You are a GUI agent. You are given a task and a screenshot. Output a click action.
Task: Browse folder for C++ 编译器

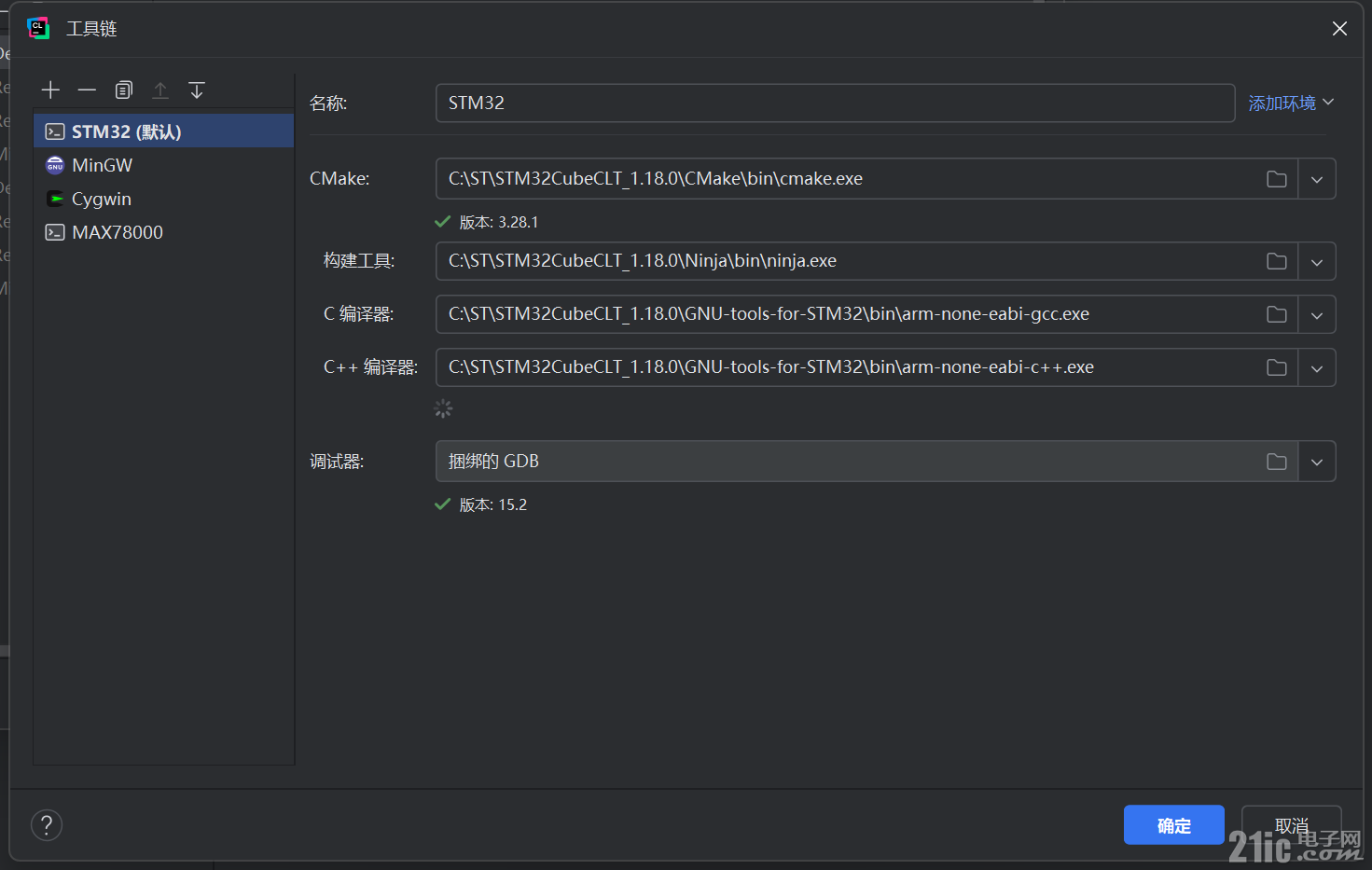click(x=1277, y=367)
